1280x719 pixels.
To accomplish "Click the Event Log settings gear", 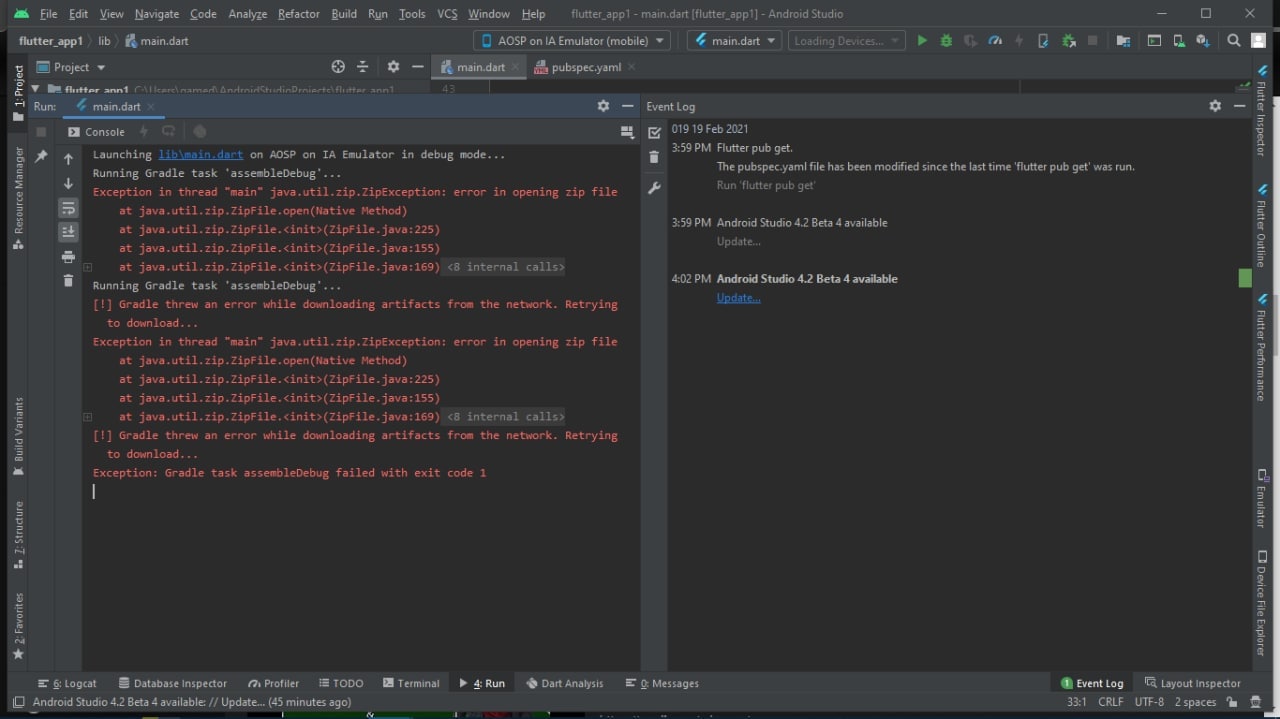I will [x=1215, y=106].
